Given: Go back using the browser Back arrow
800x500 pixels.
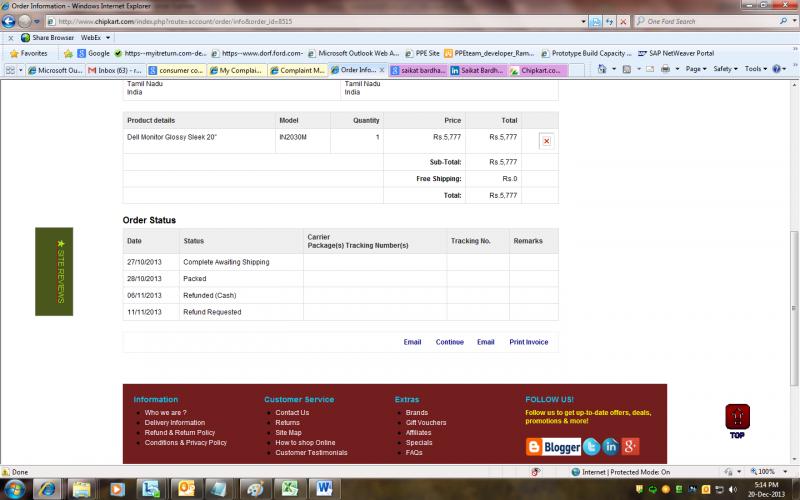Looking at the screenshot, I should coord(9,21).
